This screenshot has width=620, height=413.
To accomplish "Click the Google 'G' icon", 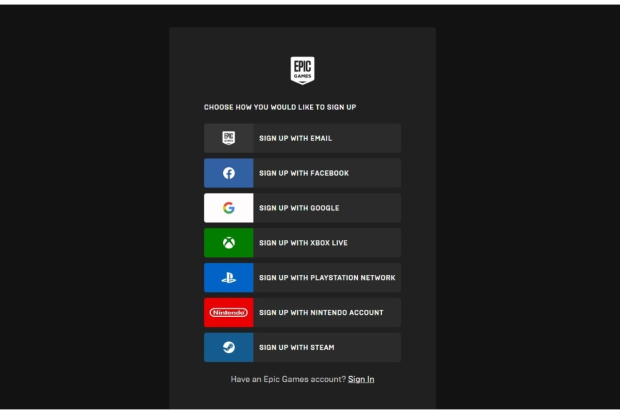I will 228,208.
